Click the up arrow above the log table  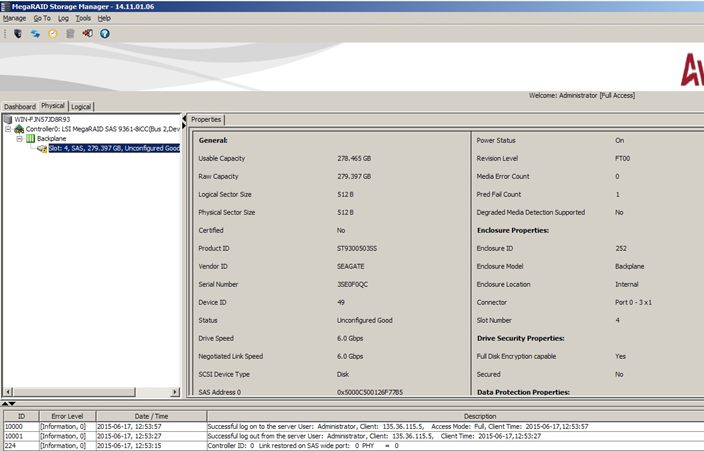pos(4,404)
